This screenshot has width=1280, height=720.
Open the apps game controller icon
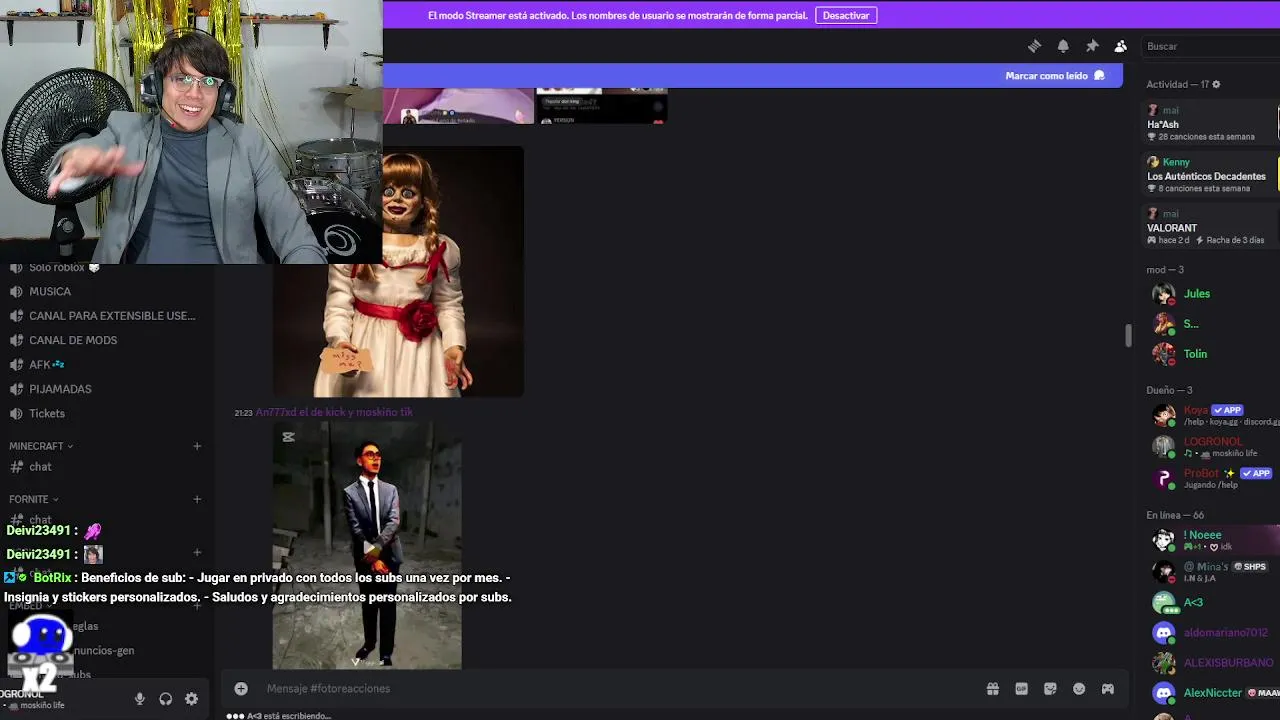coord(1108,688)
